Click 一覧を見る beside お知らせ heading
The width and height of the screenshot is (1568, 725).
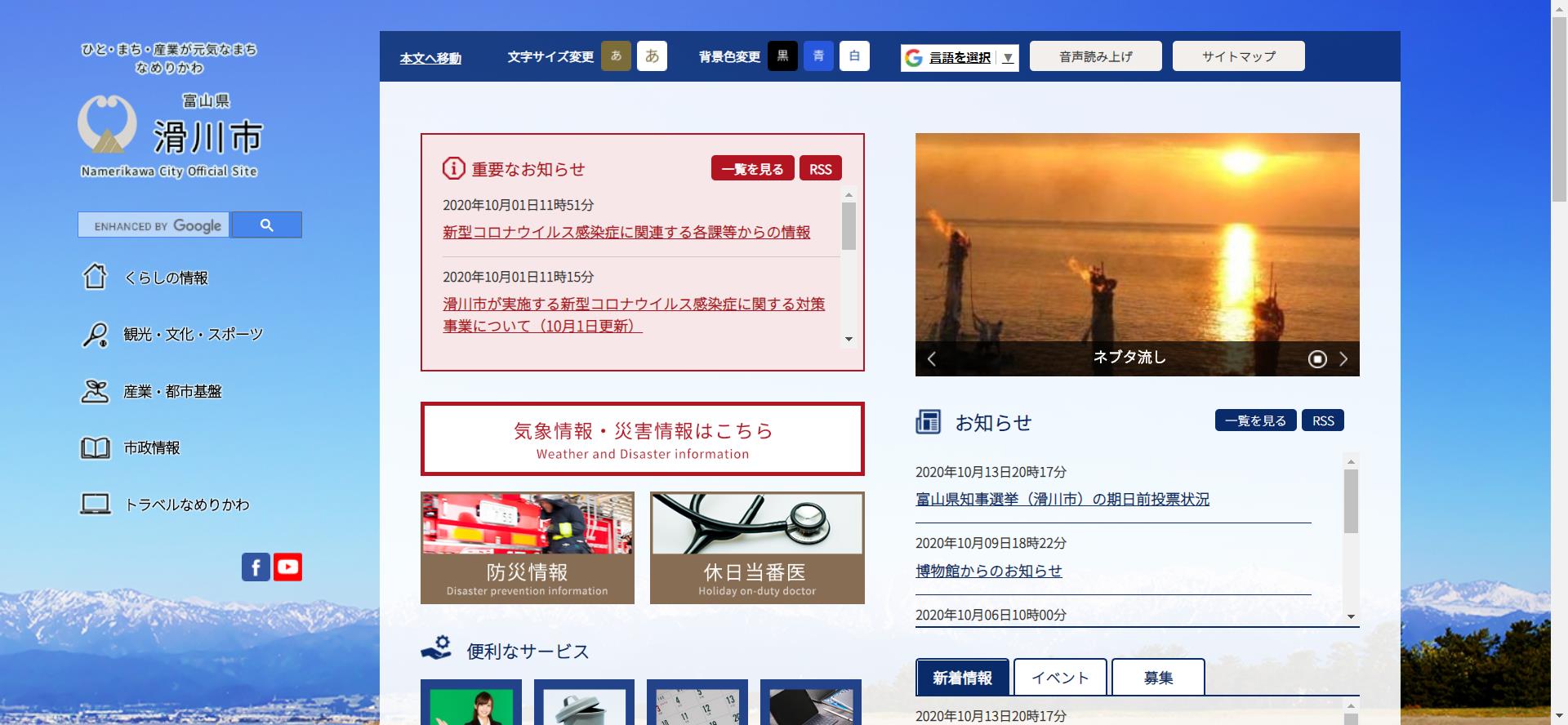pyautogui.click(x=1255, y=420)
